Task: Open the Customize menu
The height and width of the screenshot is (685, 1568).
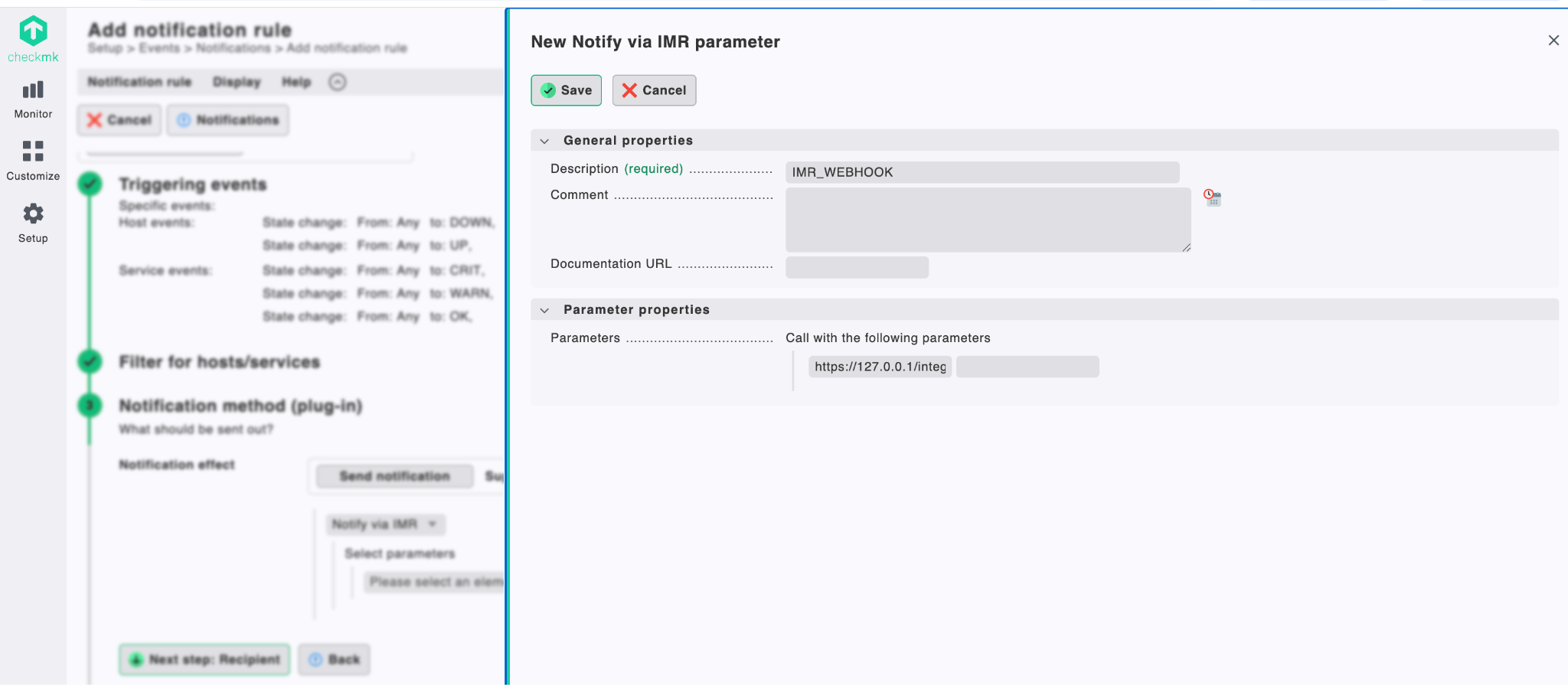Action: click(33, 160)
